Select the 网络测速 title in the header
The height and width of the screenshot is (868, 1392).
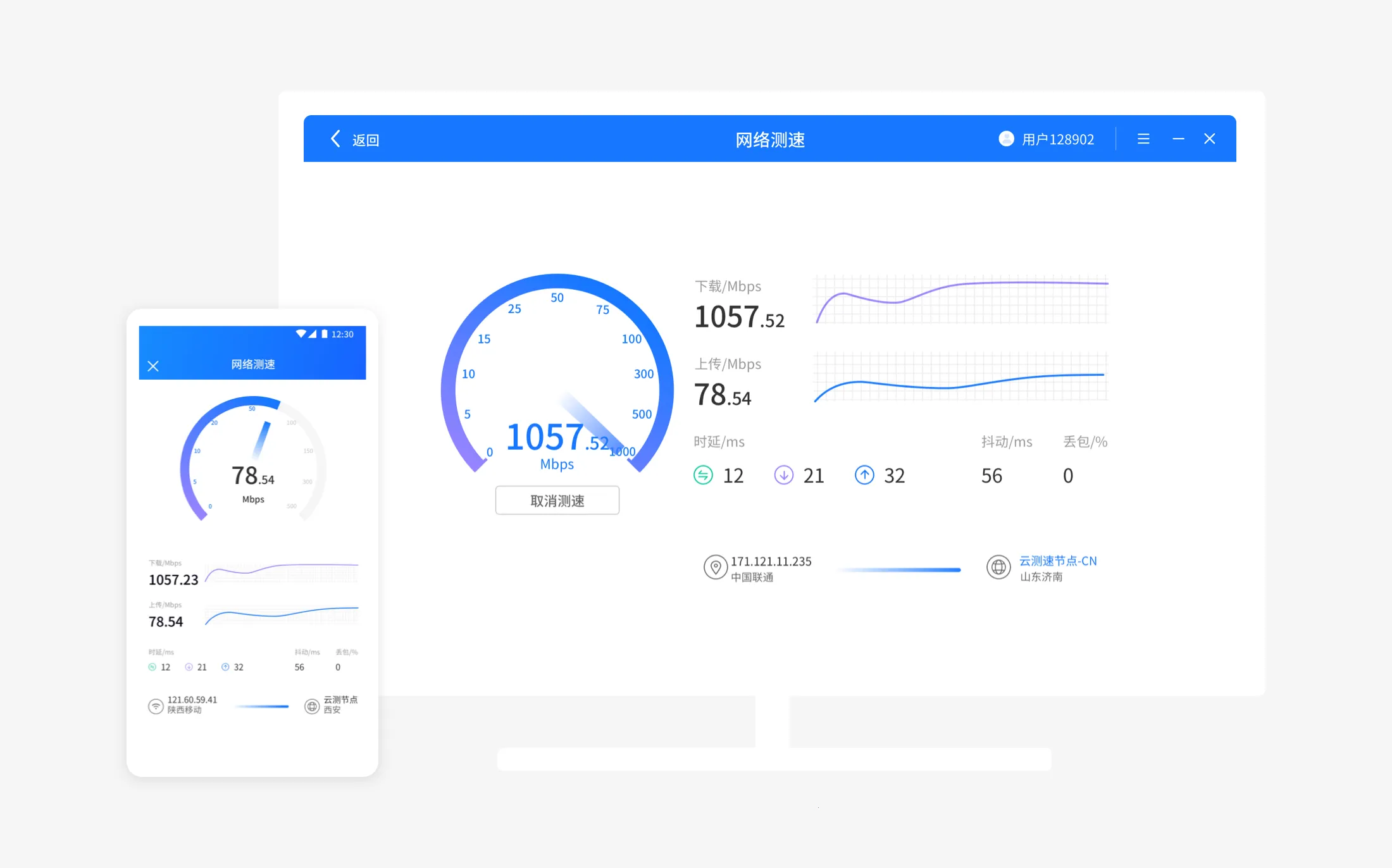click(769, 139)
